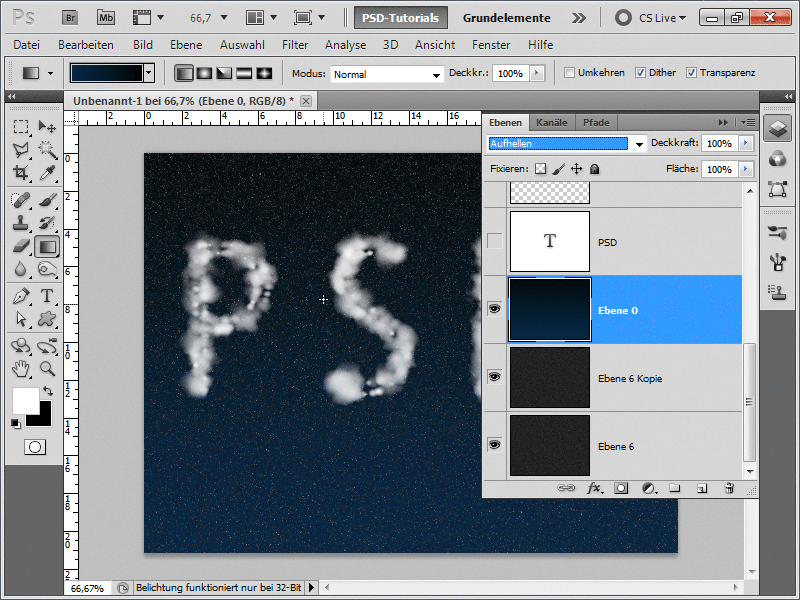Image resolution: width=800 pixels, height=600 pixels.
Task: Toggle Quick Mask mode
Action: click(x=35, y=447)
